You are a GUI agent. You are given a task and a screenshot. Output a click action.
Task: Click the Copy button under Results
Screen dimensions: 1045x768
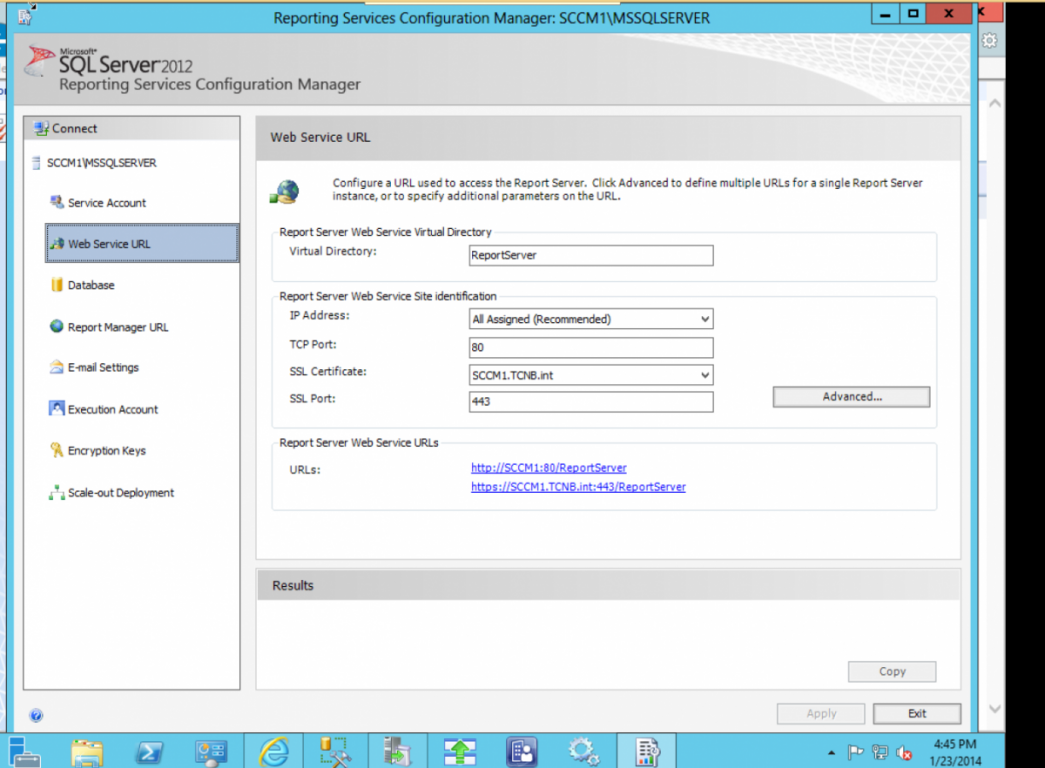pos(892,671)
